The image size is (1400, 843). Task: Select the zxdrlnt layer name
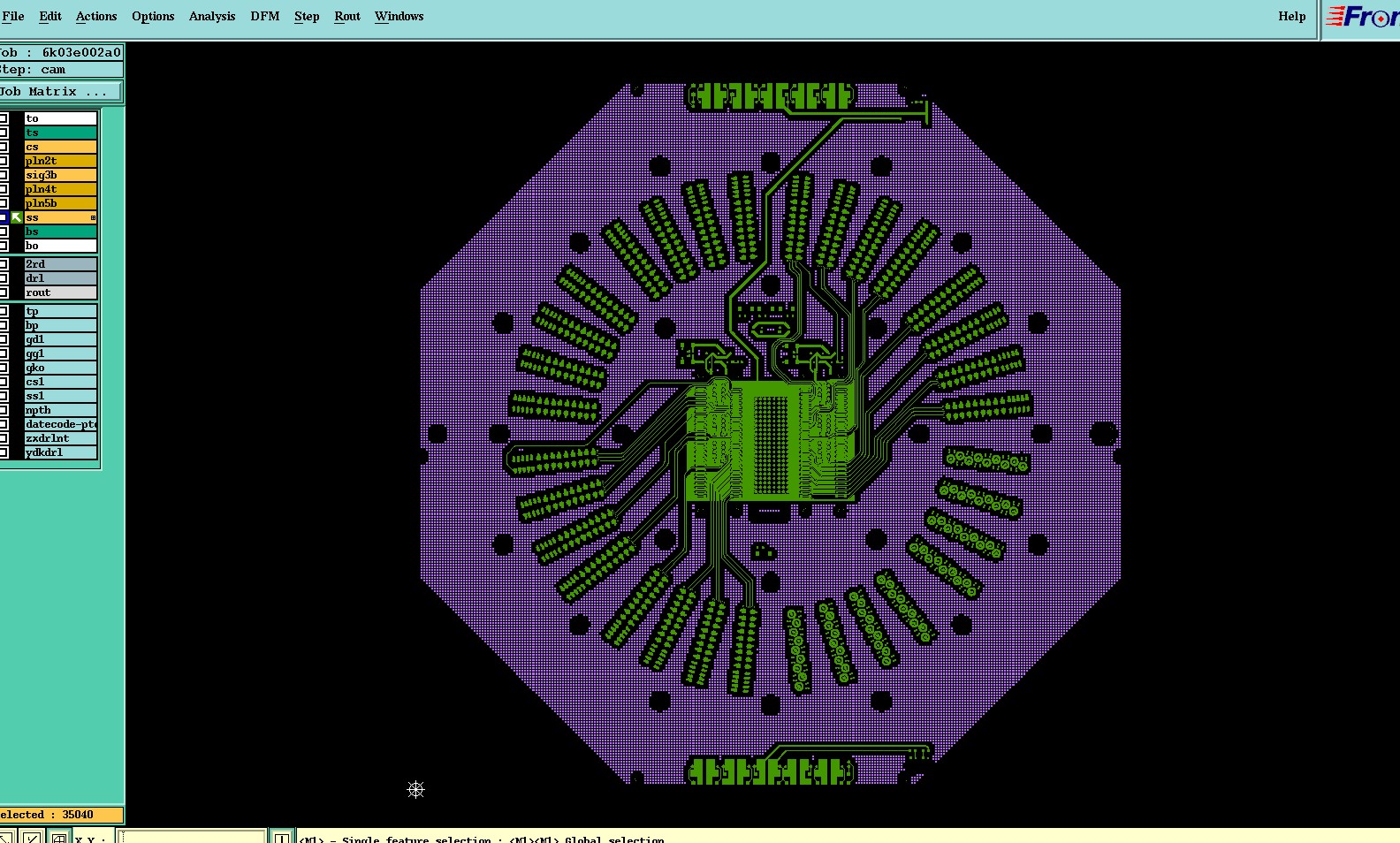click(61, 438)
